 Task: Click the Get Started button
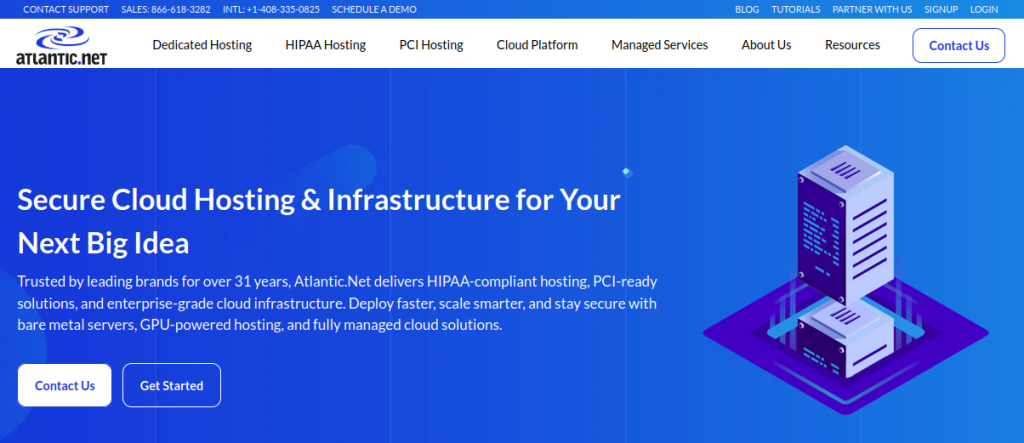point(171,386)
